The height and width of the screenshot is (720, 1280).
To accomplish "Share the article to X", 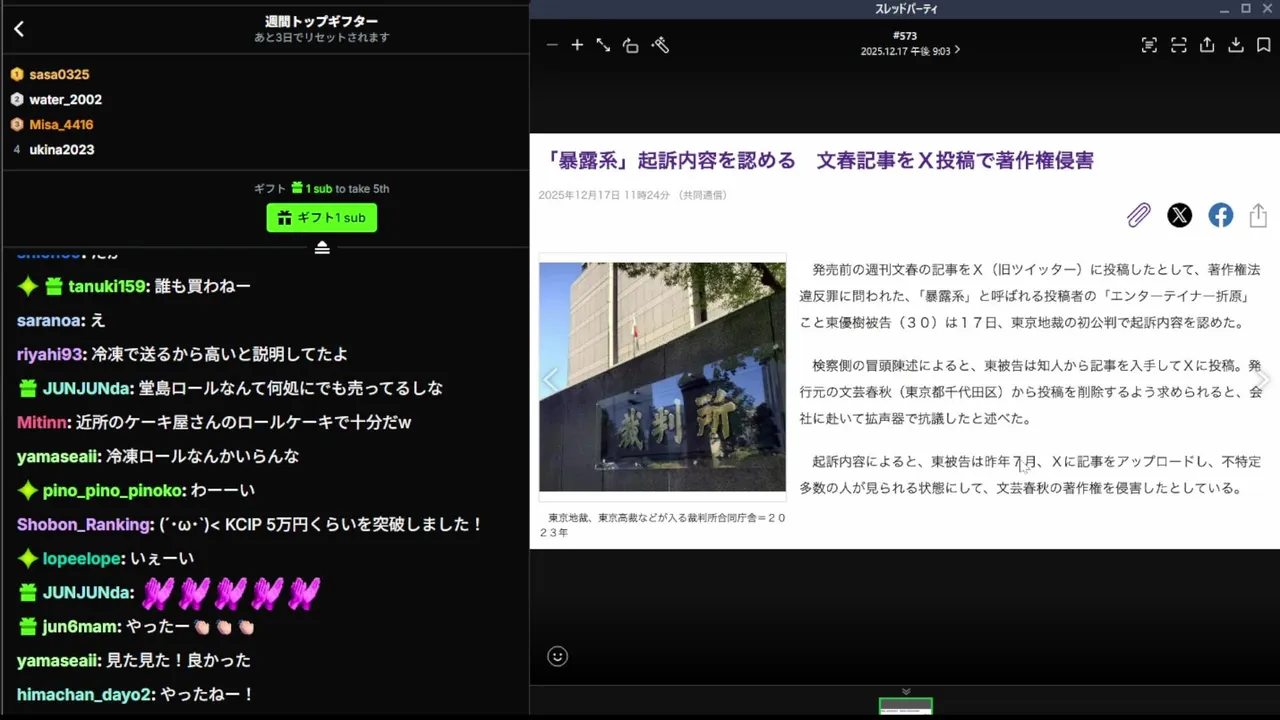I will [x=1180, y=215].
